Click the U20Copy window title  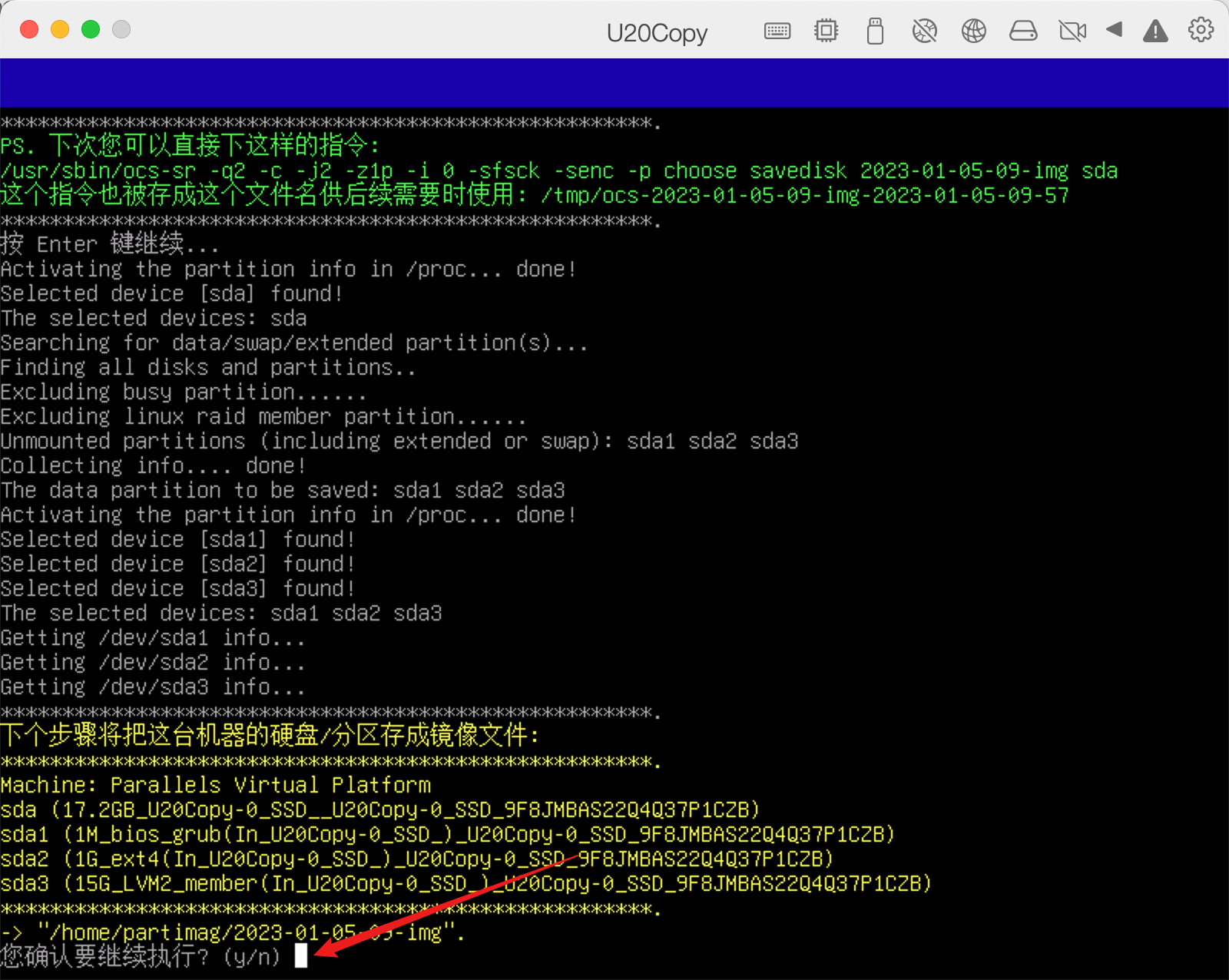coord(657,33)
